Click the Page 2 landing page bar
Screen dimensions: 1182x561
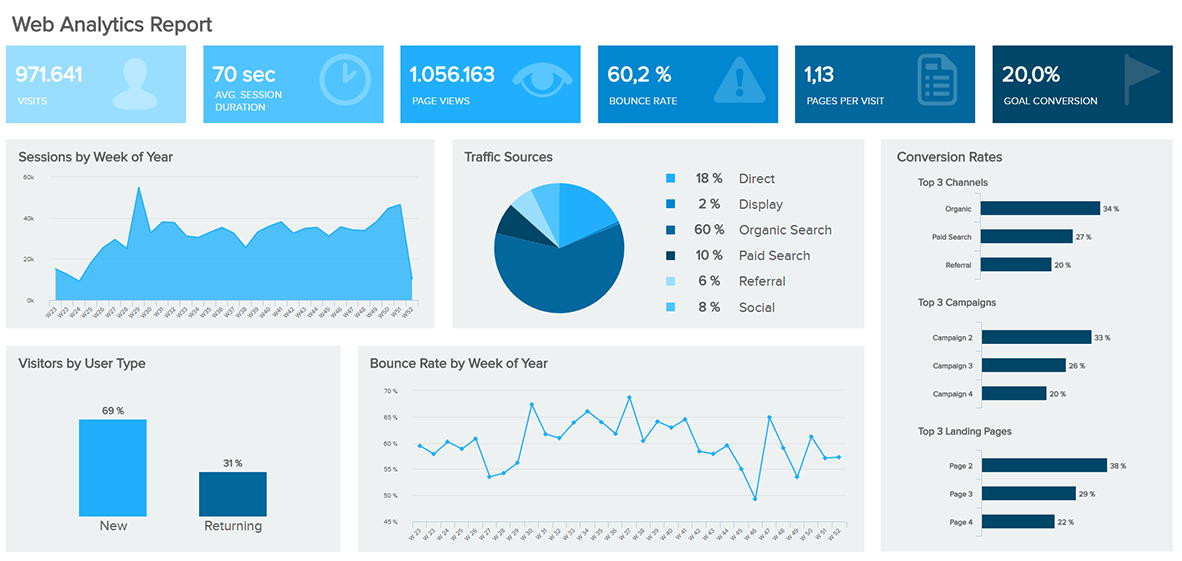(1043, 466)
